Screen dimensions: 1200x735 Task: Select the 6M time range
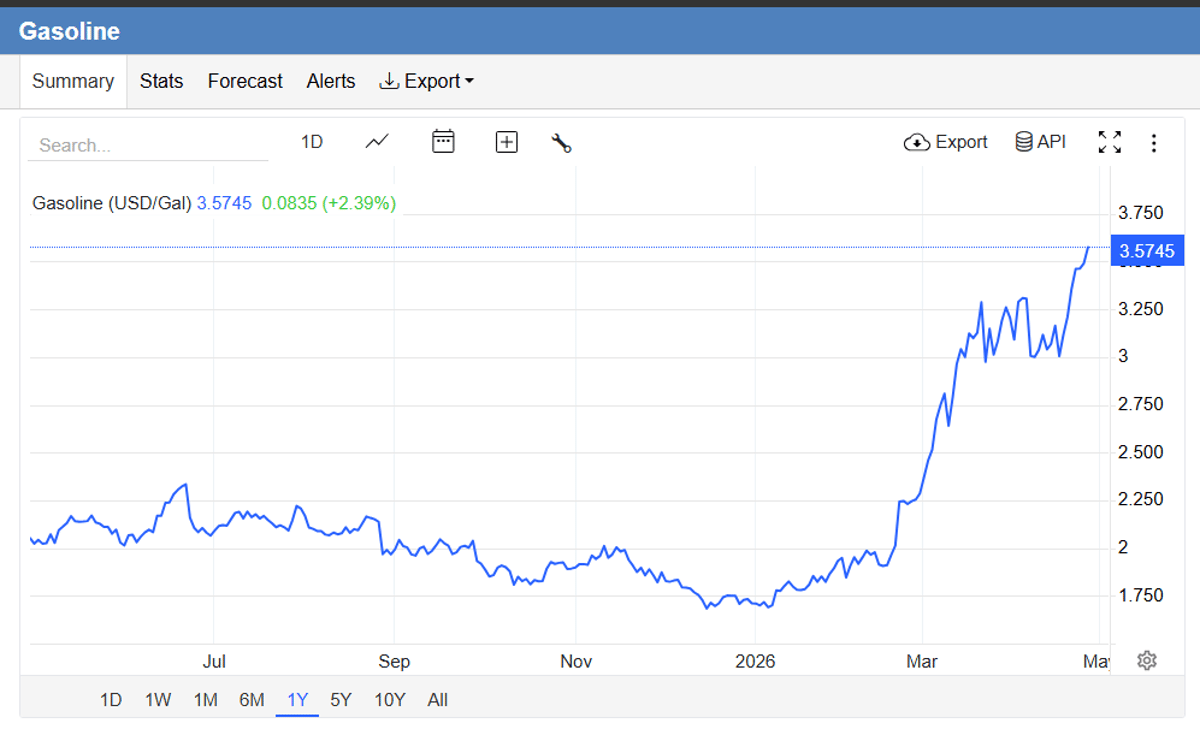pyautogui.click(x=252, y=700)
